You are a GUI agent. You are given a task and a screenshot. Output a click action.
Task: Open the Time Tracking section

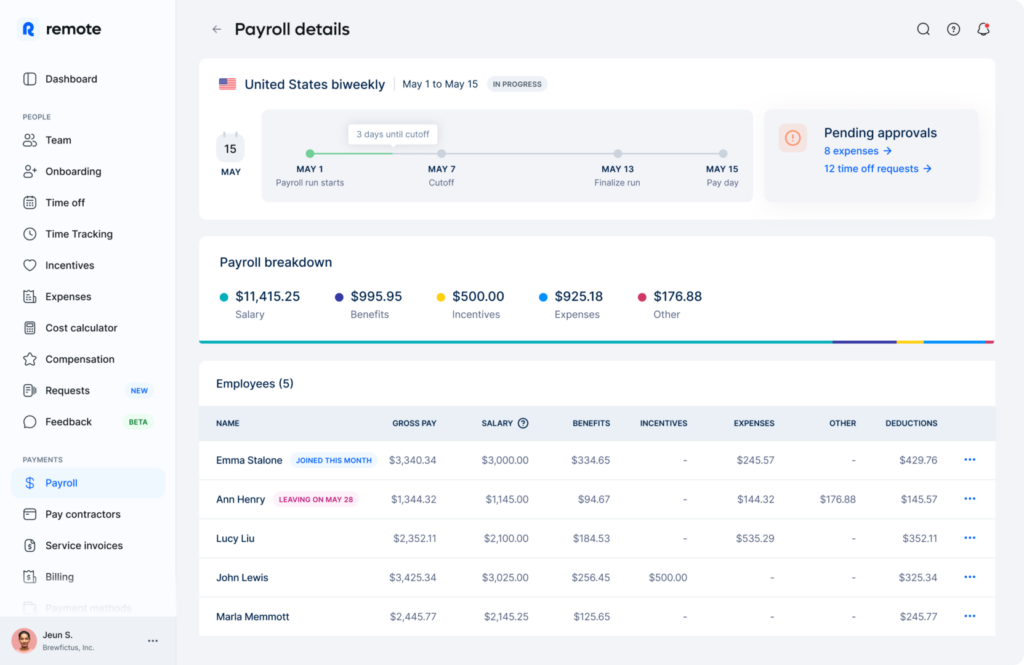(x=30, y=233)
